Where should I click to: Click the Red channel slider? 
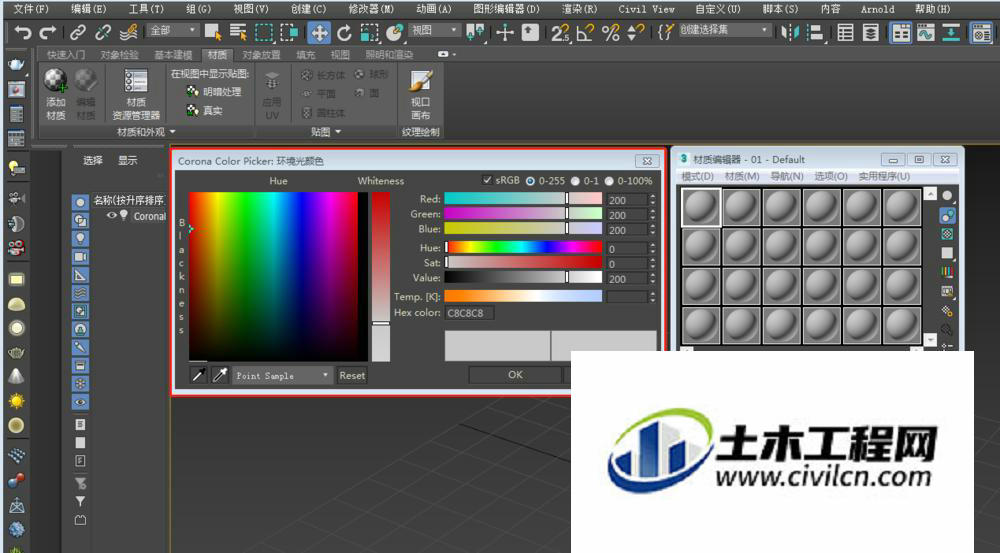523,199
